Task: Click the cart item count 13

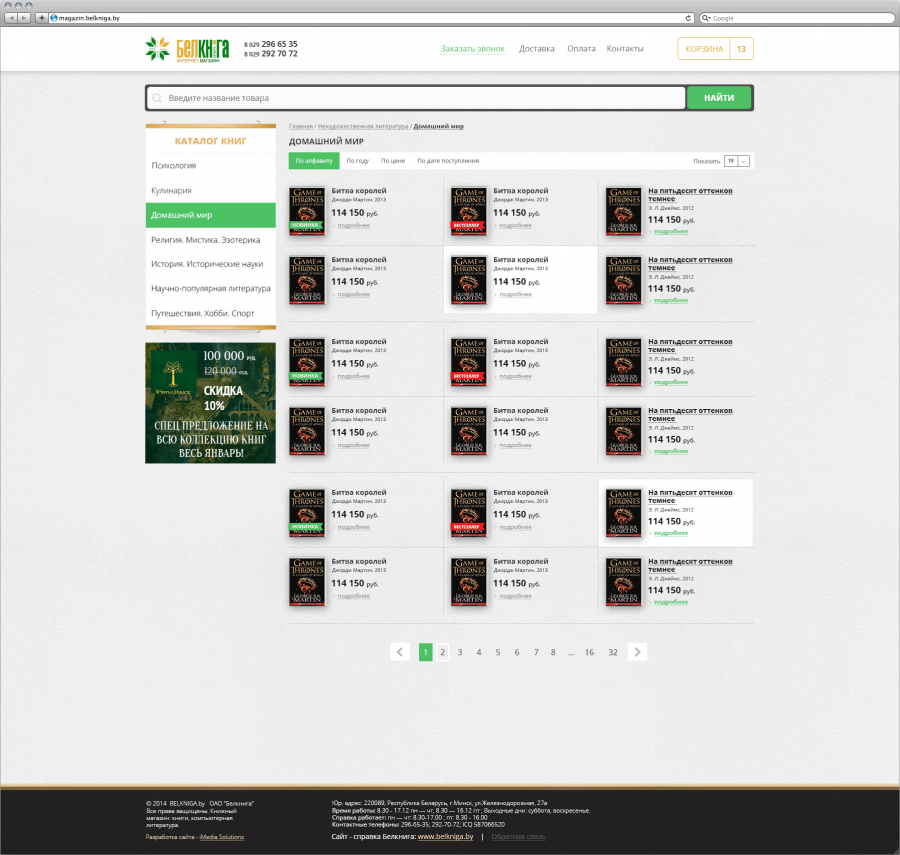Action: click(741, 49)
